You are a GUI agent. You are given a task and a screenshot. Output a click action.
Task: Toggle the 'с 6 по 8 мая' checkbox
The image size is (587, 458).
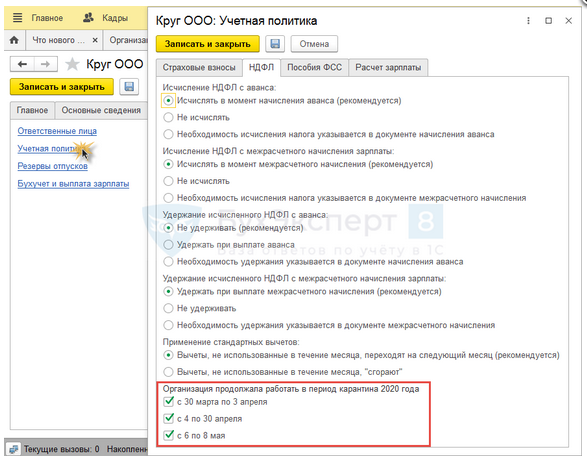click(168, 435)
